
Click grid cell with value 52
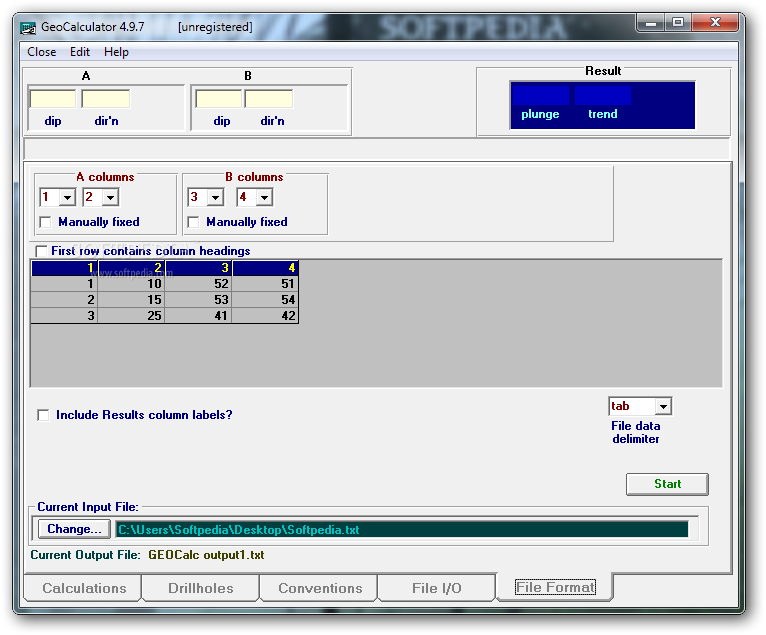[x=199, y=284]
